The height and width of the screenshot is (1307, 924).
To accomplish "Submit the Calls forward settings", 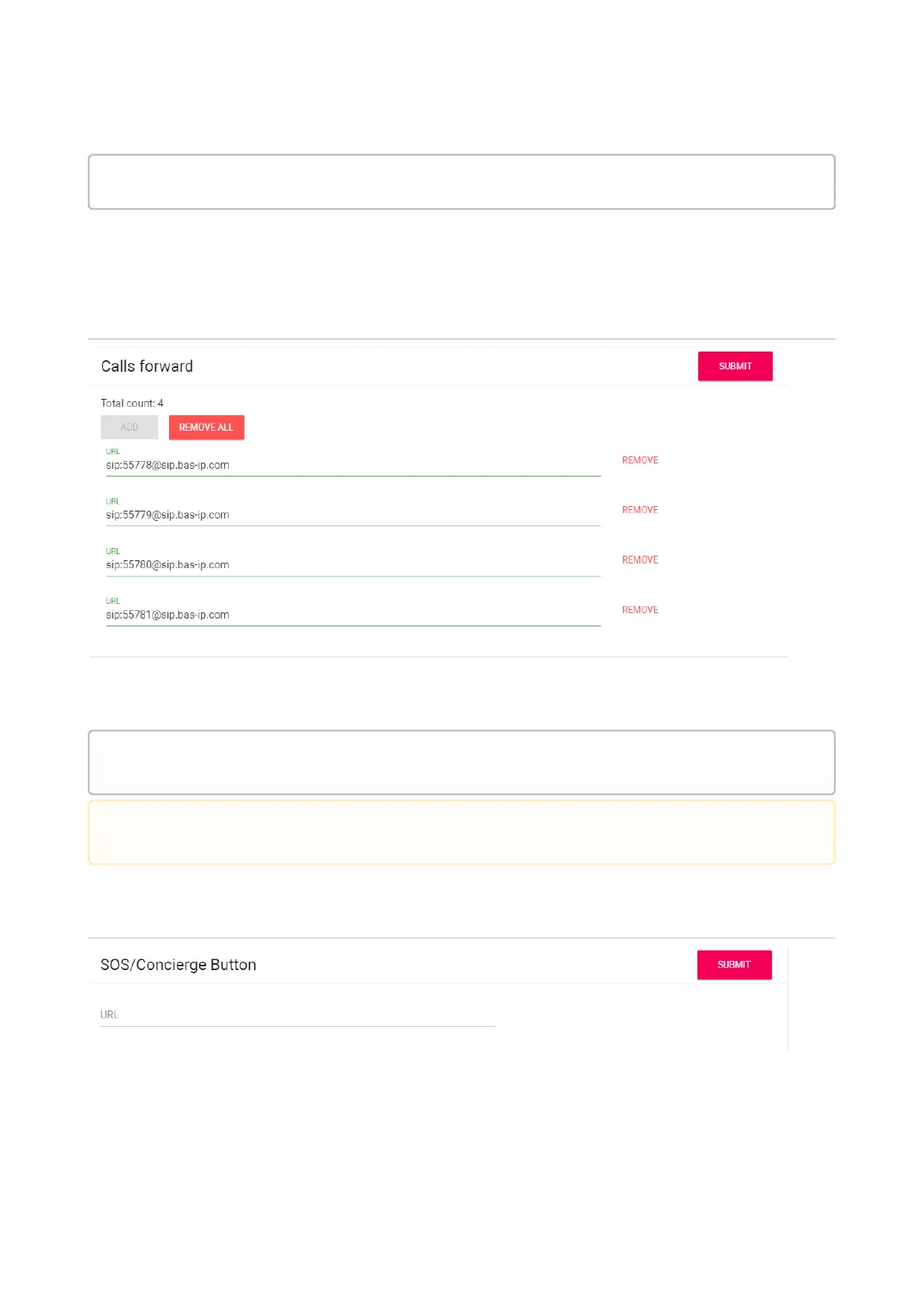I will coord(735,366).
